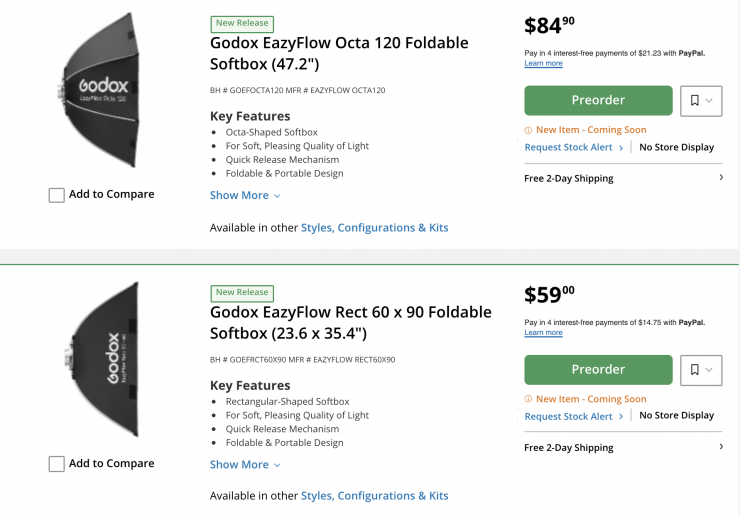This screenshot has width=740, height=517.
Task: Click the bookmark save icon for Rect 60 x 90
Action: click(695, 369)
